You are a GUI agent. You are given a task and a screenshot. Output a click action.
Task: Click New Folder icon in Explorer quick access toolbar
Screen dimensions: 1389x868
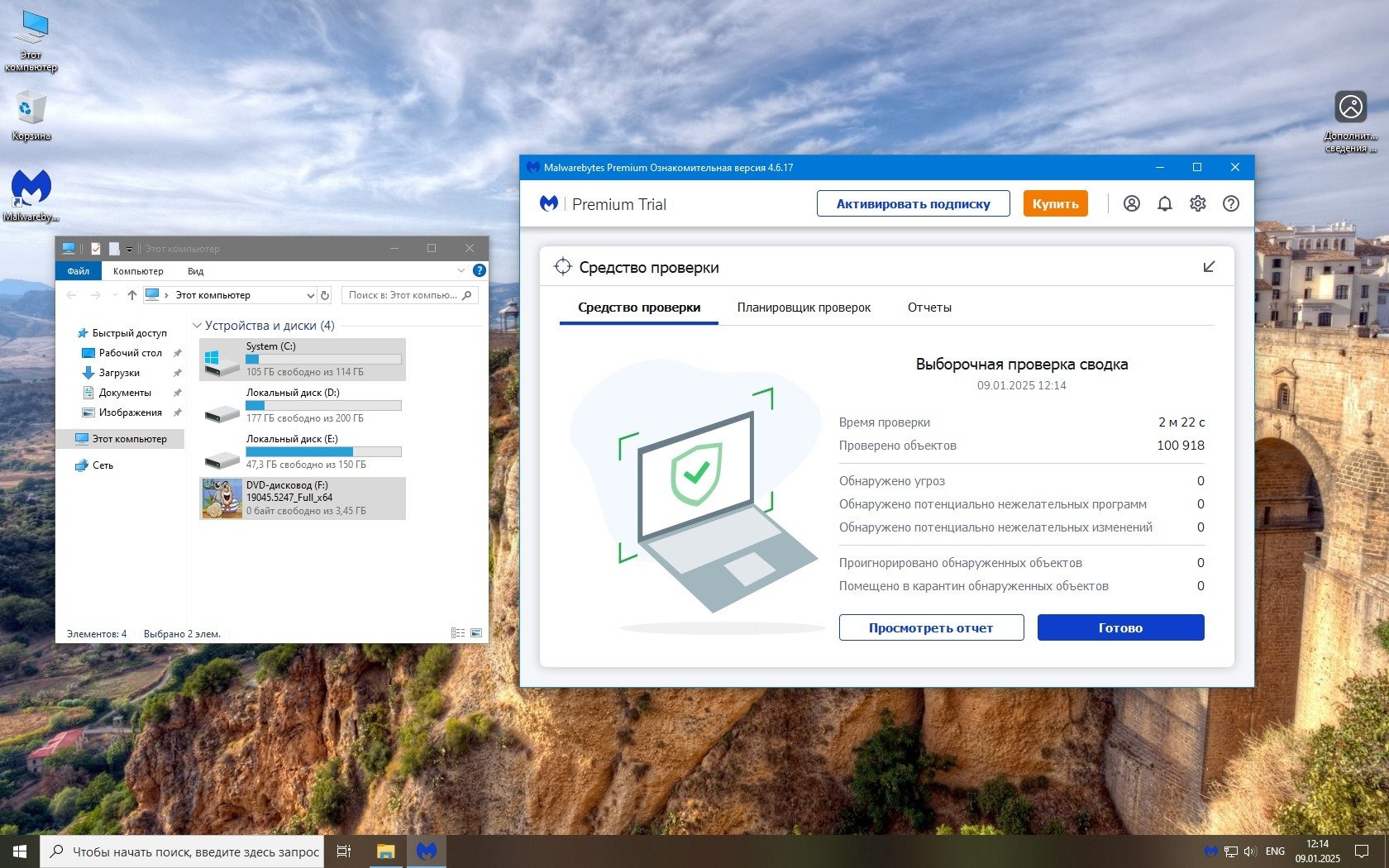(x=114, y=248)
